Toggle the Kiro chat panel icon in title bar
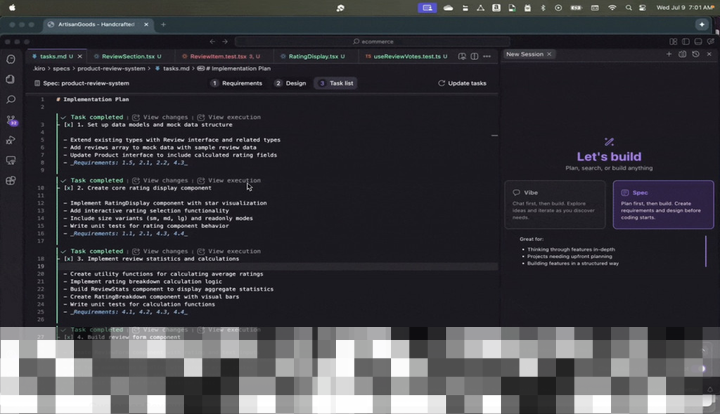The height and width of the screenshot is (414, 720). click(710, 41)
